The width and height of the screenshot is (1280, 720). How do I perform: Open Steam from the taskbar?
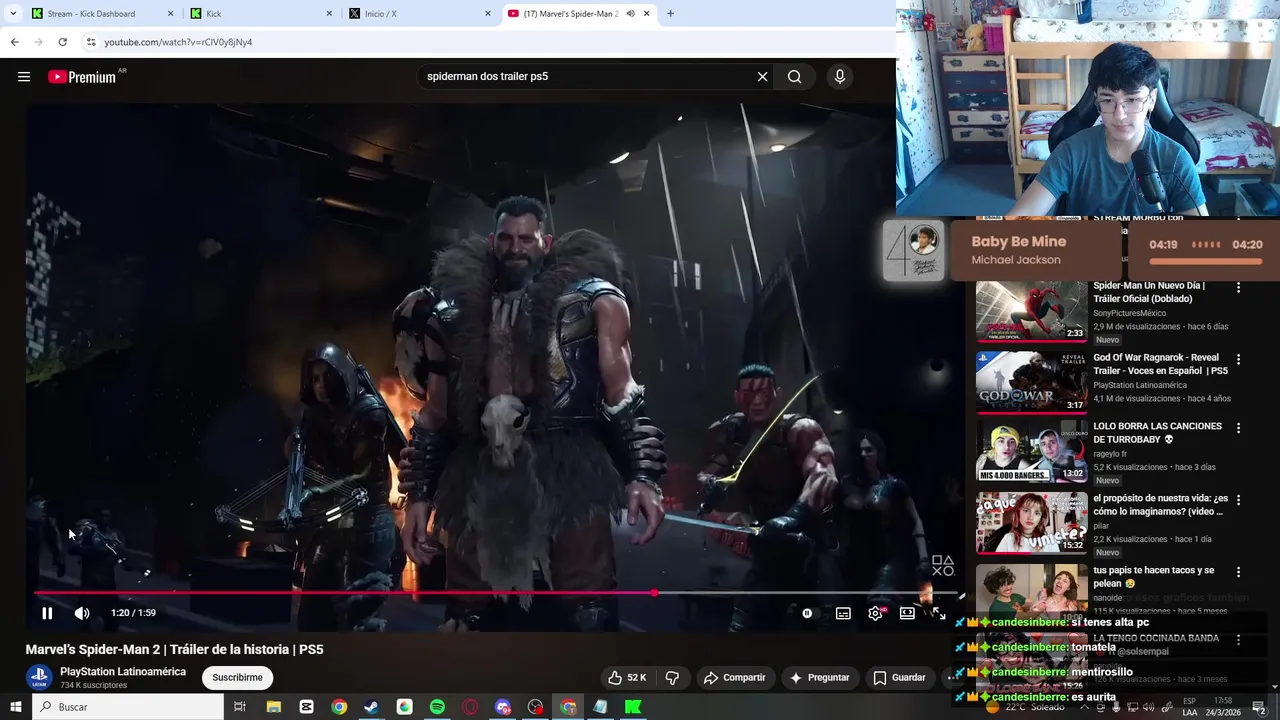click(x=371, y=707)
